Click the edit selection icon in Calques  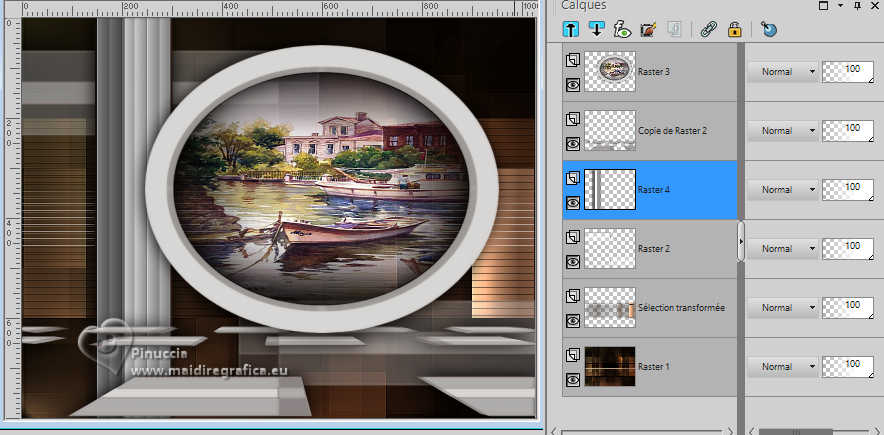[648, 29]
